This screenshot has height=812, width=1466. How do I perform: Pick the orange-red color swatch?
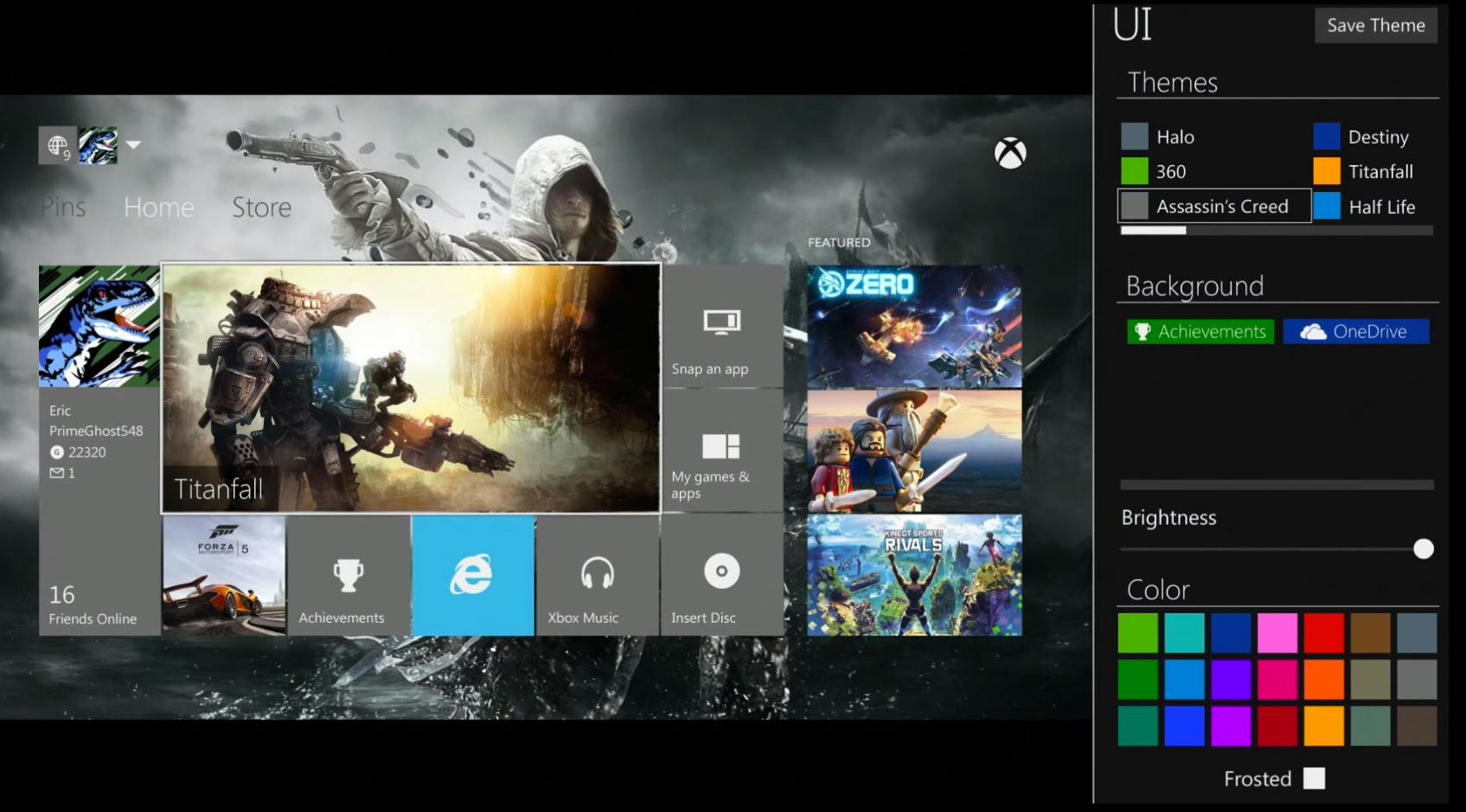(1324, 680)
